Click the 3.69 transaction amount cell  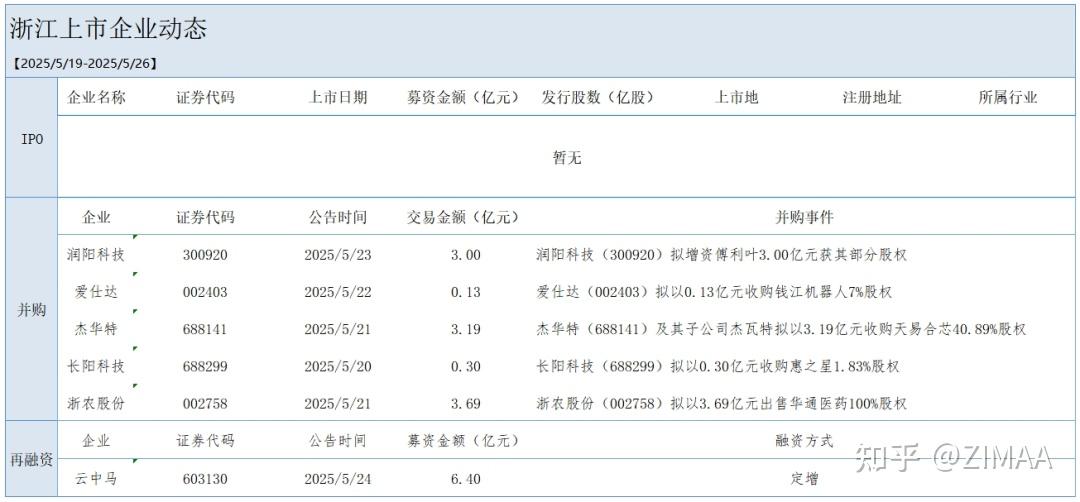[465, 404]
